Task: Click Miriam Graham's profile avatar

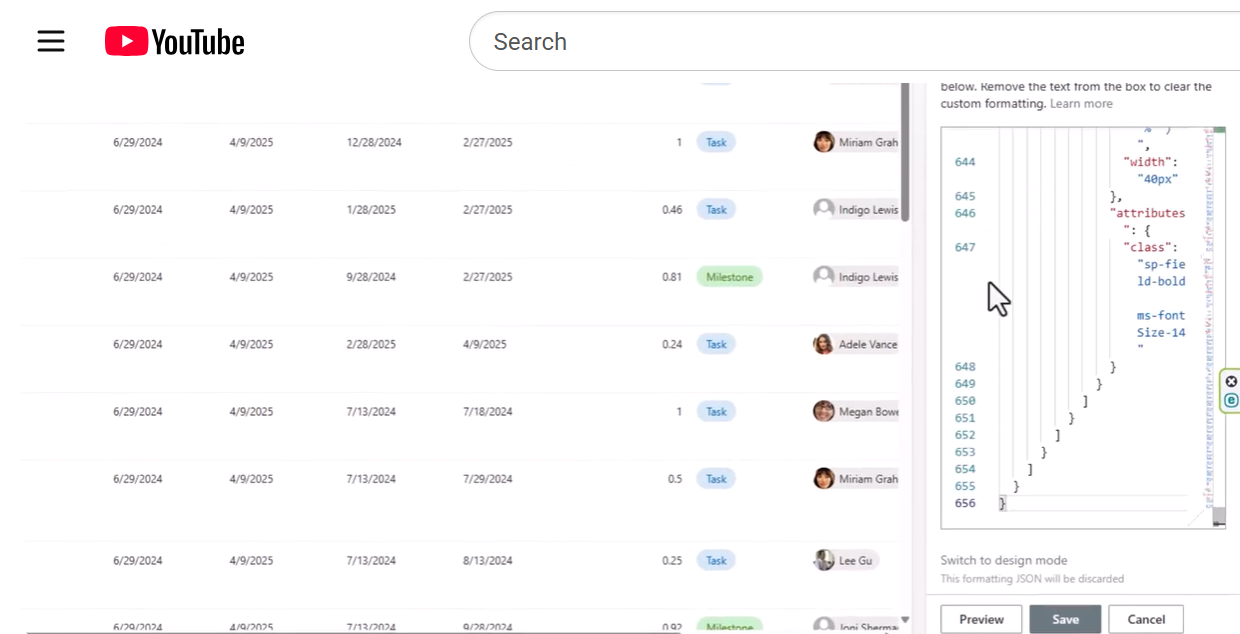Action: pyautogui.click(x=823, y=142)
